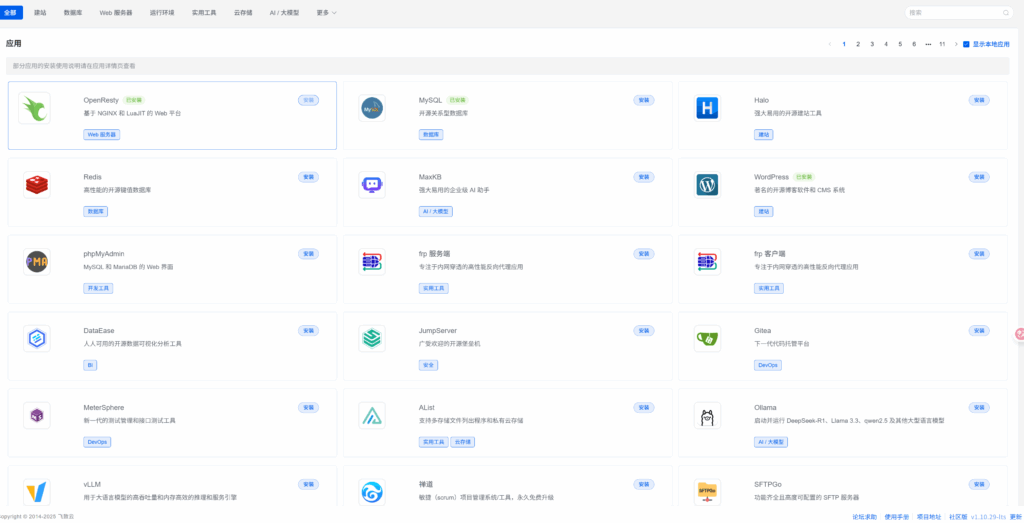The image size is (1024, 523).
Task: Click the floating red widget at the right edge
Action: coord(1019,334)
